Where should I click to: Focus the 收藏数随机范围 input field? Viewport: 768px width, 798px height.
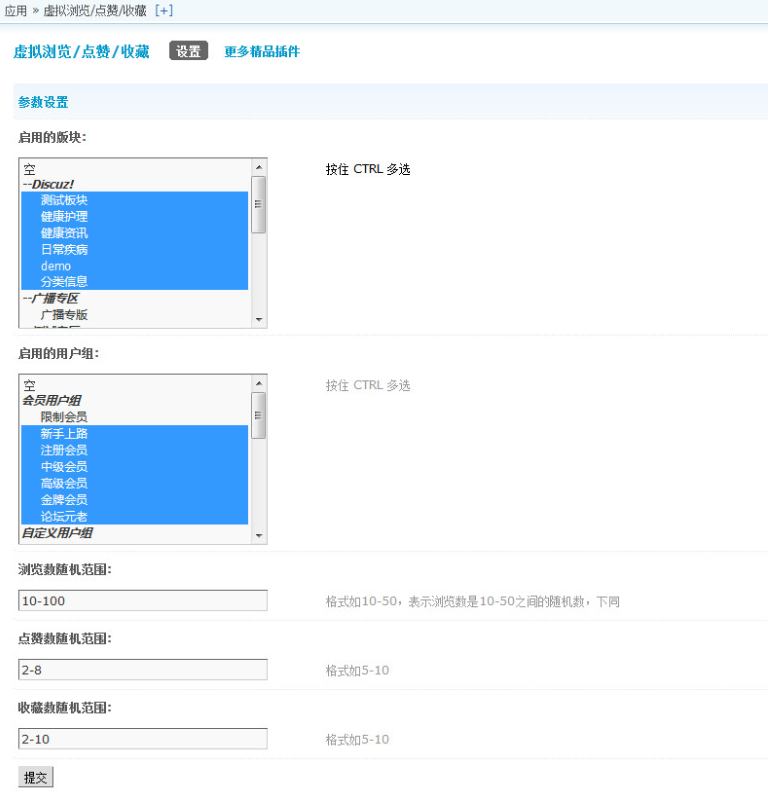point(143,739)
